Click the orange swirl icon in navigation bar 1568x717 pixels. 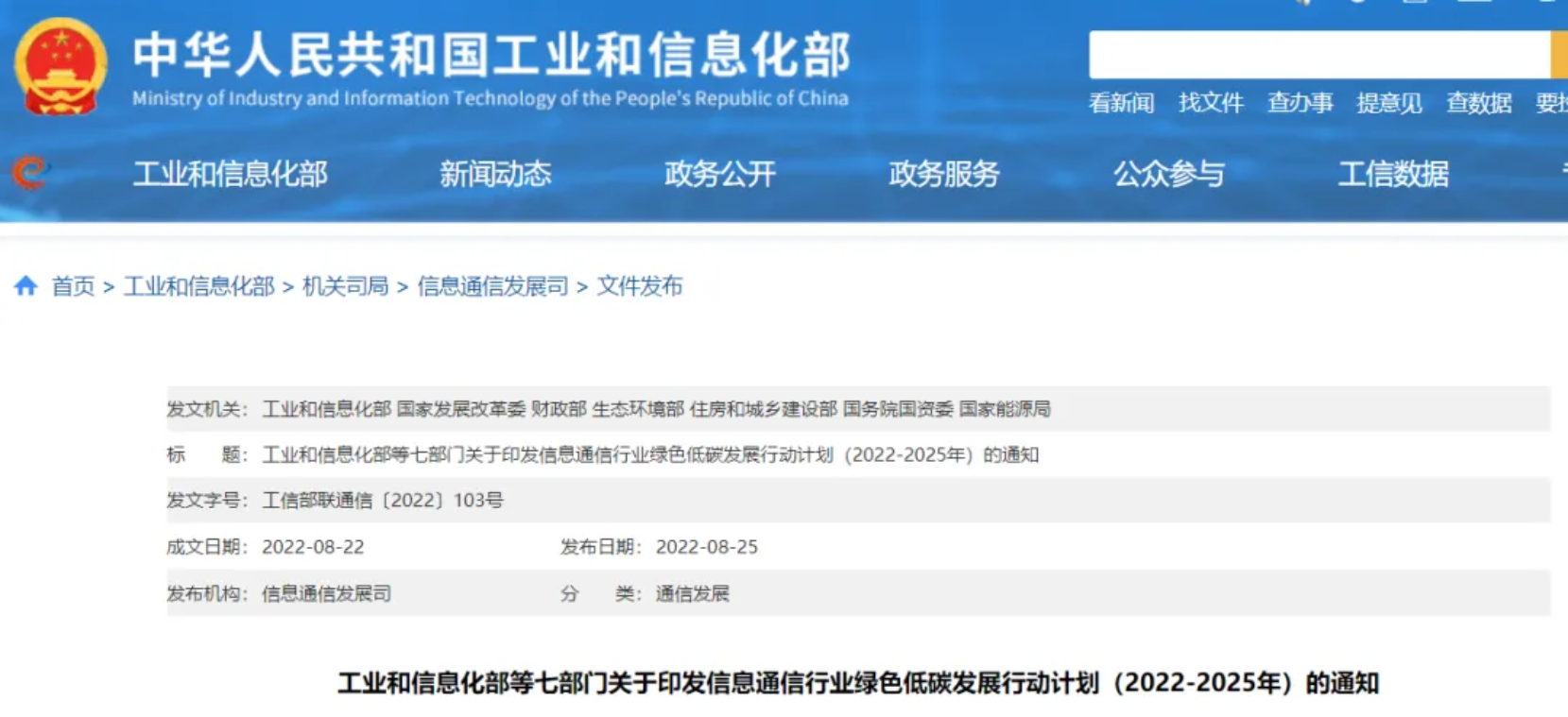click(29, 173)
